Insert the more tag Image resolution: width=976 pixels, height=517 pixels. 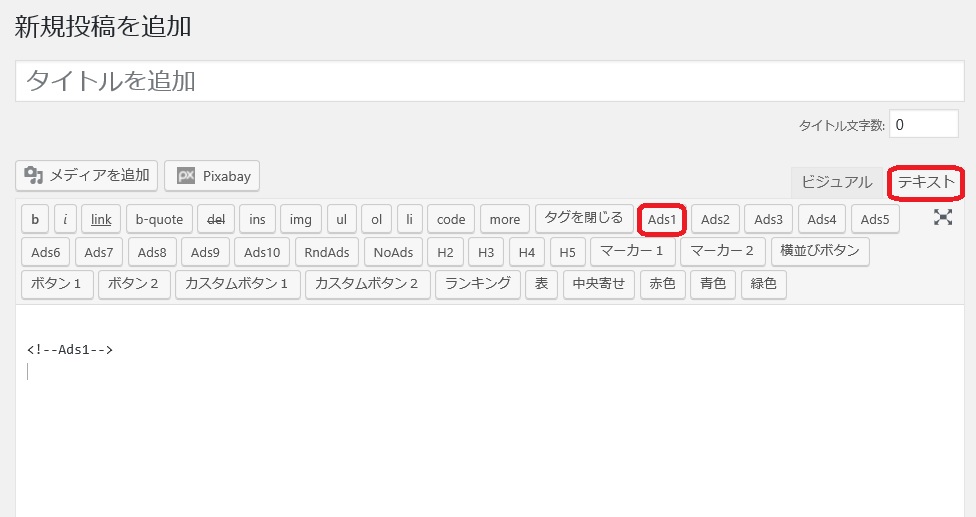click(504, 220)
